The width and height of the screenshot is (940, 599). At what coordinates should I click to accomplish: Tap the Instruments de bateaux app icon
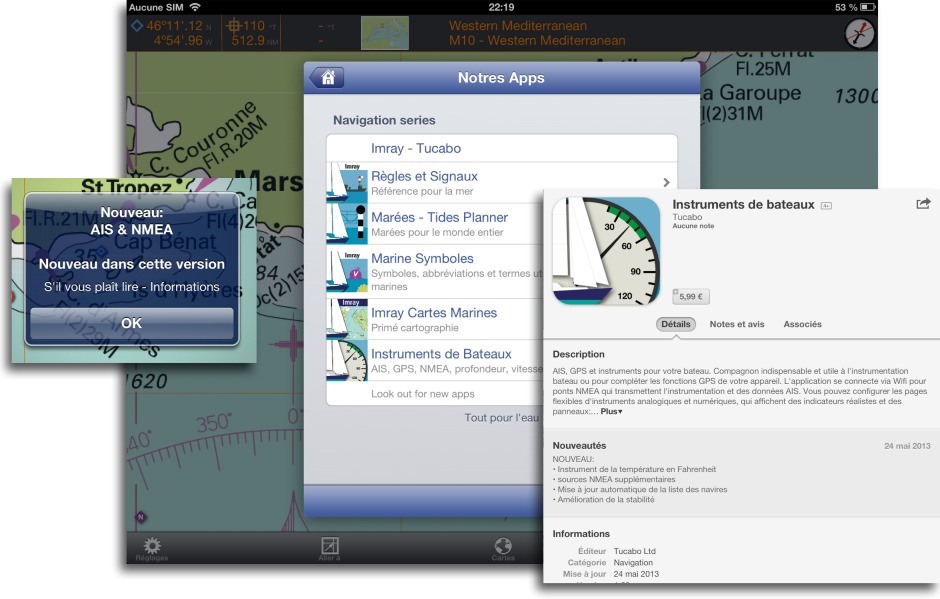coord(606,251)
